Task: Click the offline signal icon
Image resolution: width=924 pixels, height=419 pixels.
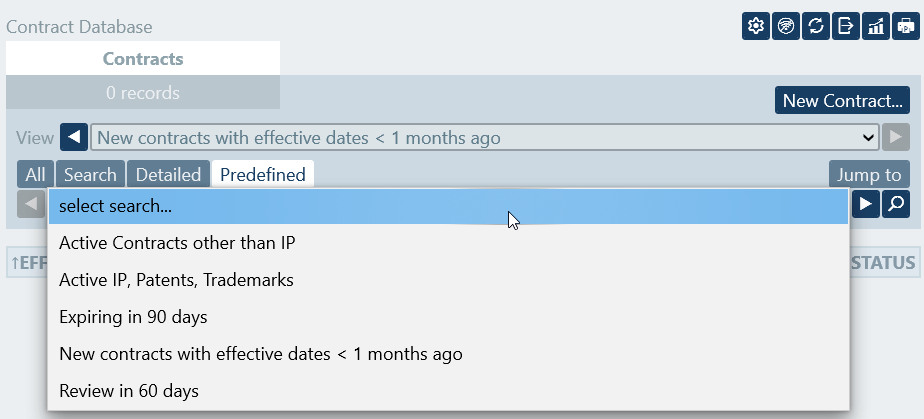Action: [786, 27]
